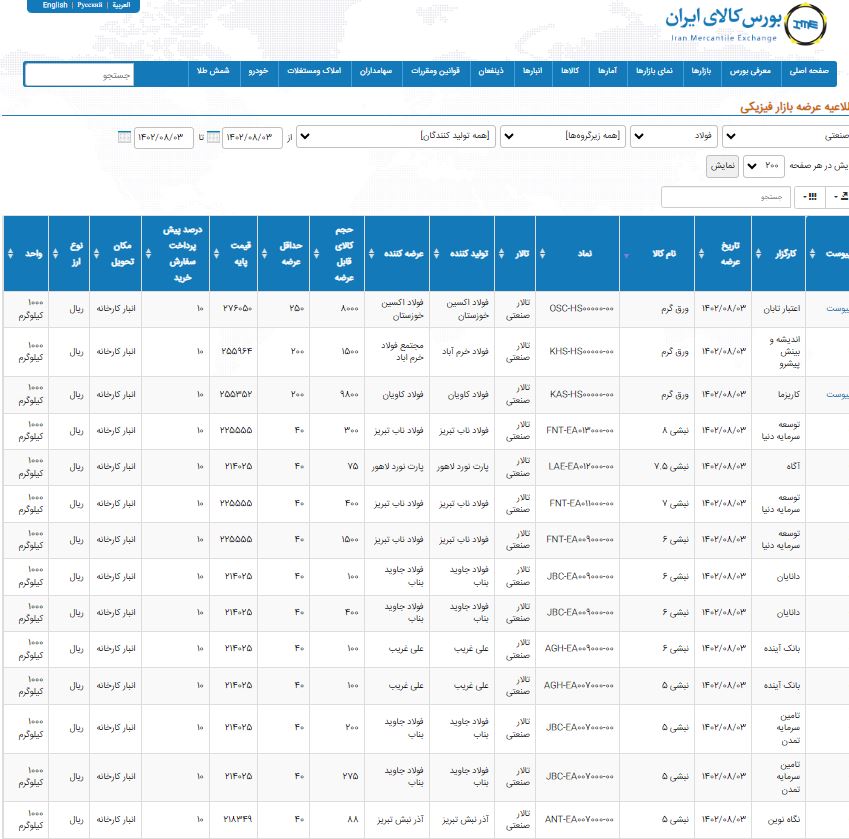Click the broker name کاریزما
This screenshot has width=849, height=839.
[x=788, y=395]
